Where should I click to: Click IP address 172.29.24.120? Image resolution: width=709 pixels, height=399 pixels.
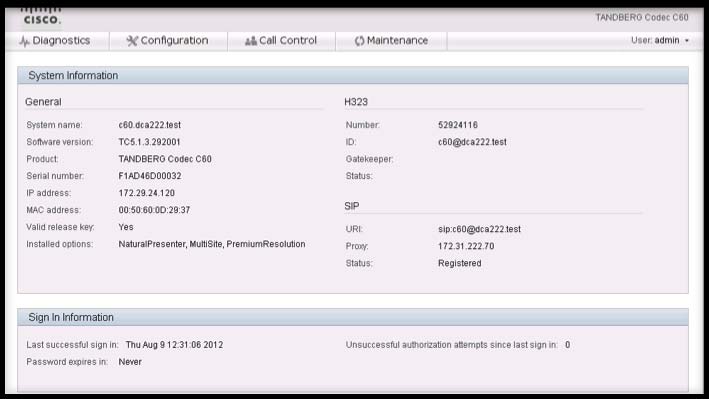pyautogui.click(x=147, y=193)
